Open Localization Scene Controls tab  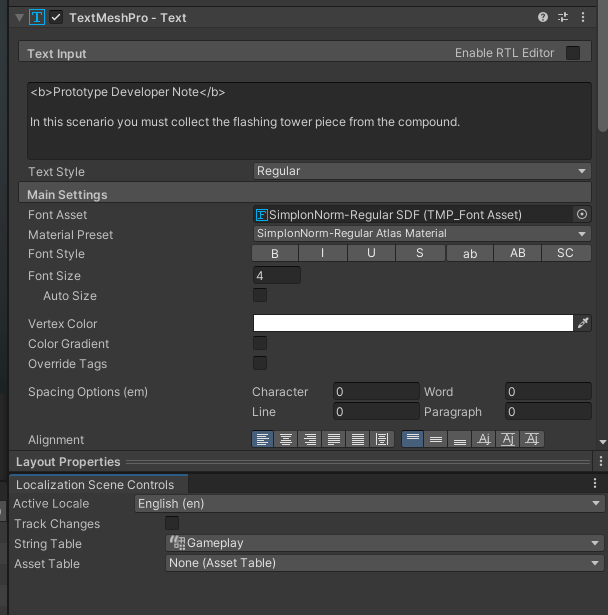[95, 484]
